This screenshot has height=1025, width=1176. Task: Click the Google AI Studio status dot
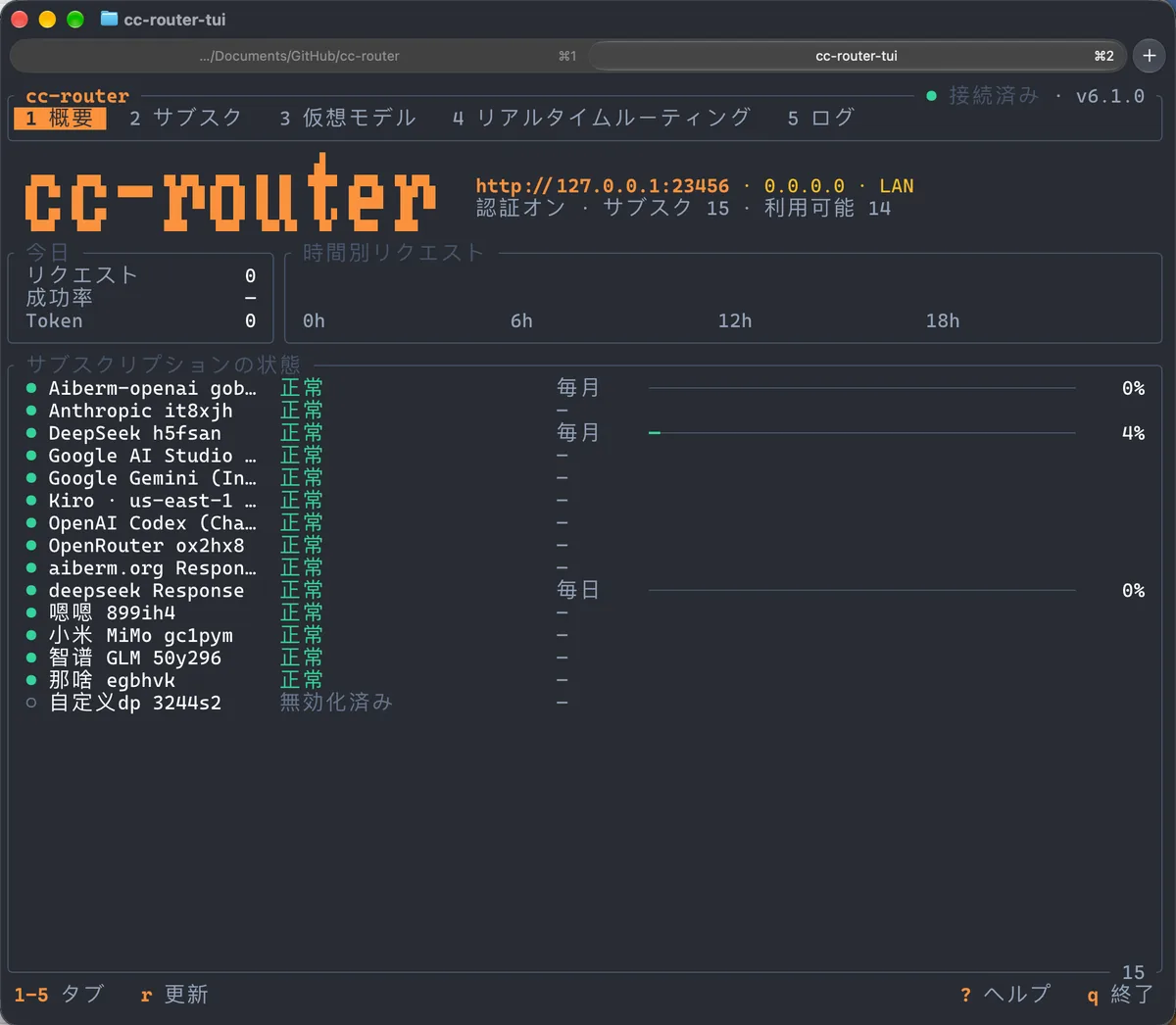pos(31,456)
